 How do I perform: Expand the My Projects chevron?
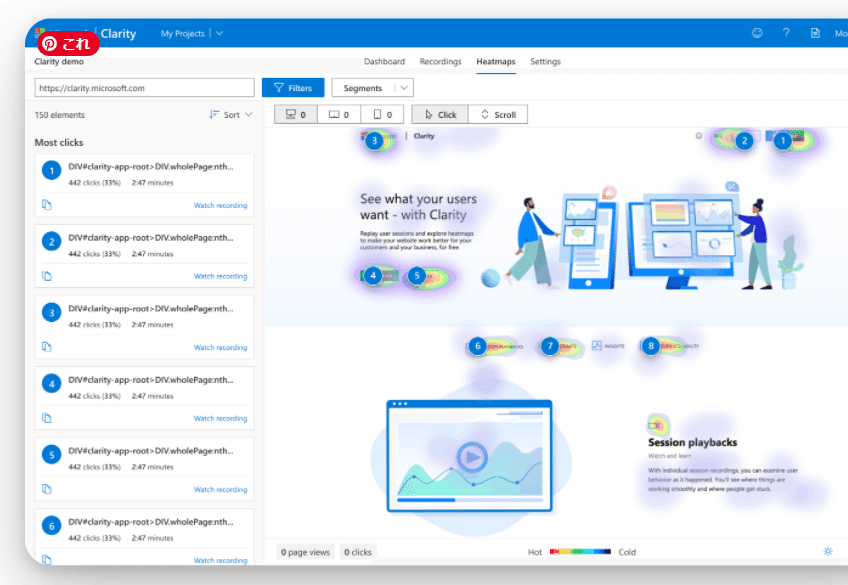(219, 33)
